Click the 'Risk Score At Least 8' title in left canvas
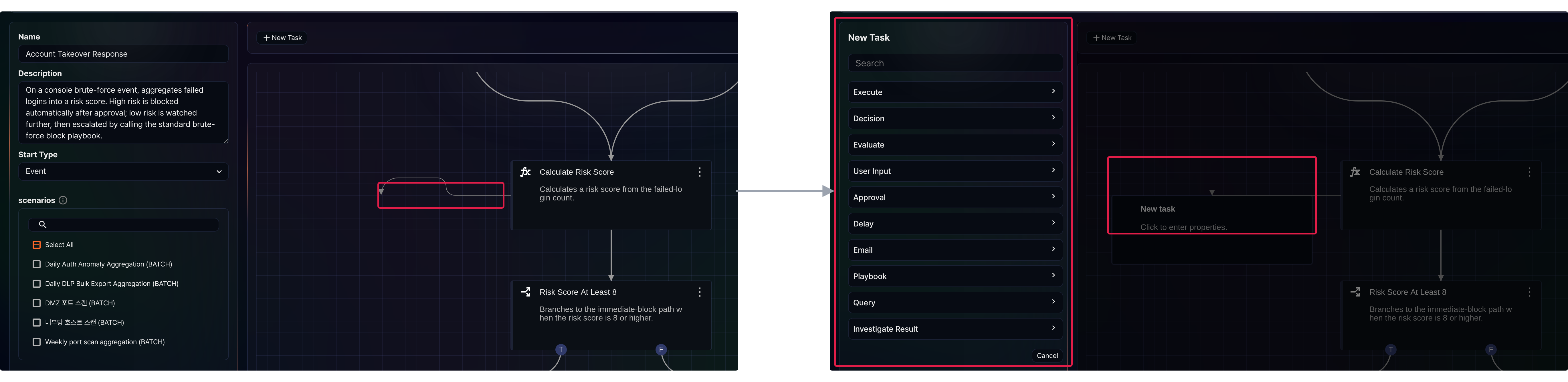Viewport: 1568px width, 382px height. point(578,292)
